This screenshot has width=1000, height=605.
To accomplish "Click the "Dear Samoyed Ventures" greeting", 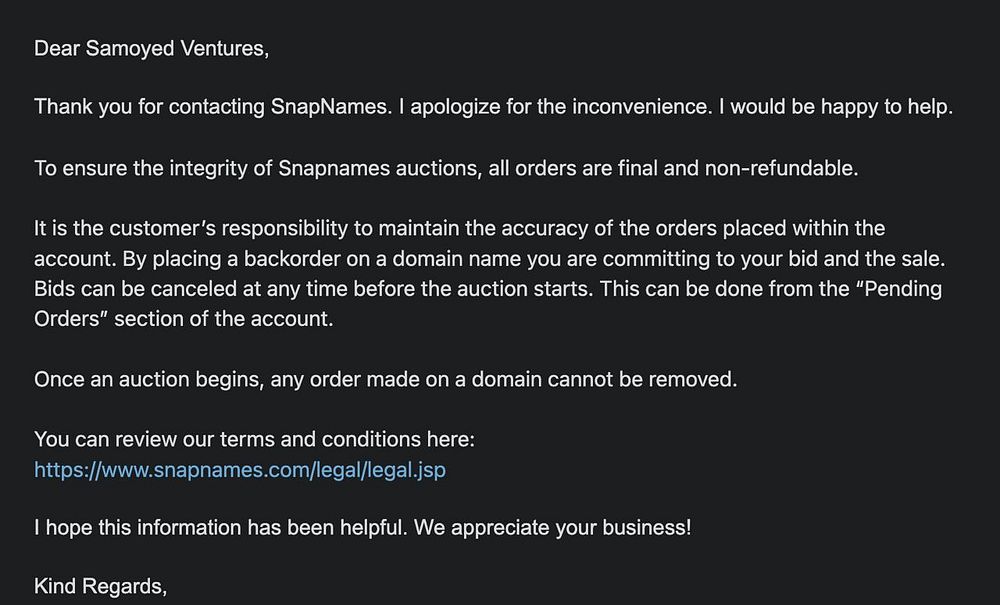I will click(151, 48).
